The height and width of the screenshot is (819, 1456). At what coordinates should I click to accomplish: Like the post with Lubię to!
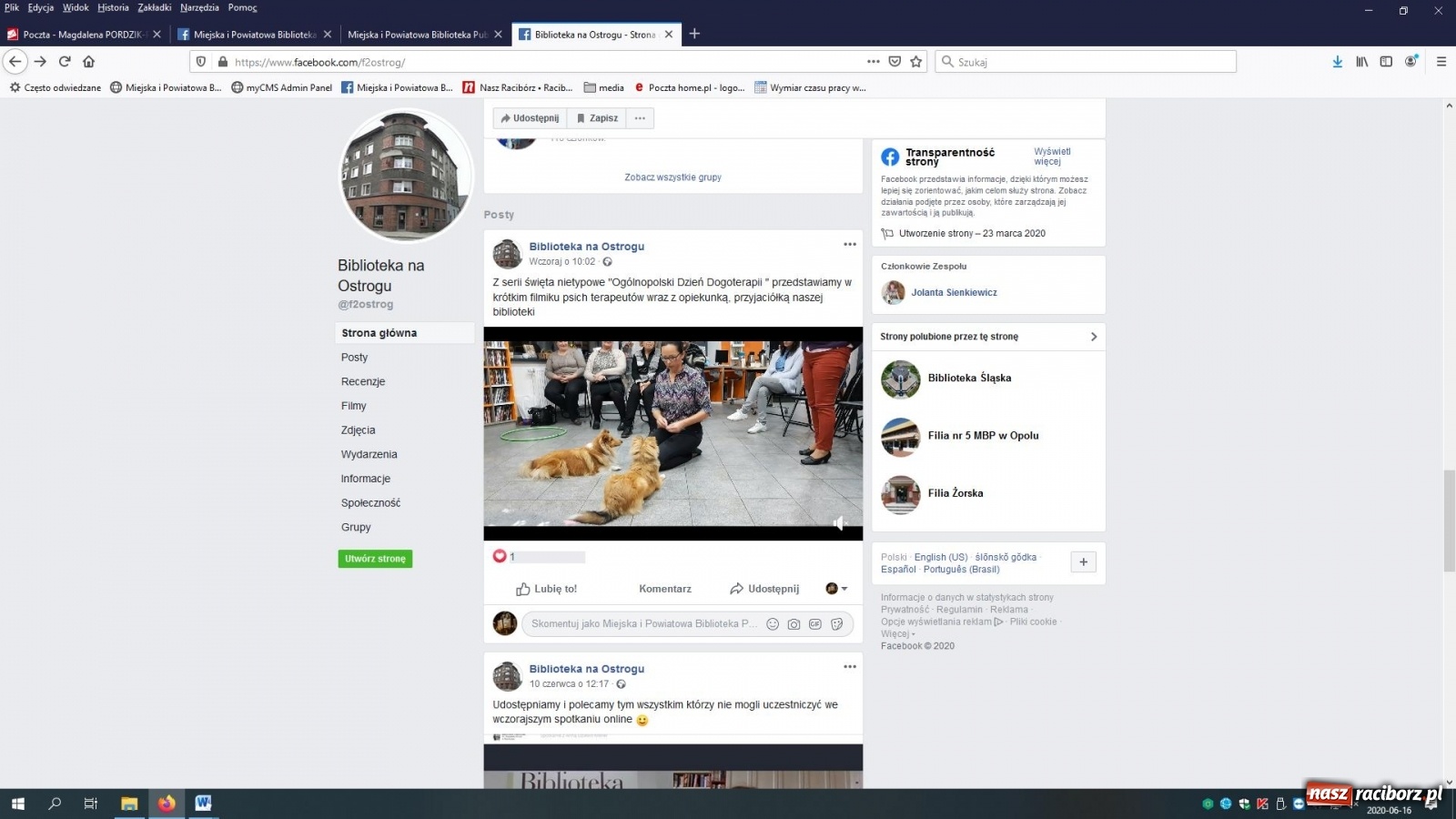click(x=547, y=589)
